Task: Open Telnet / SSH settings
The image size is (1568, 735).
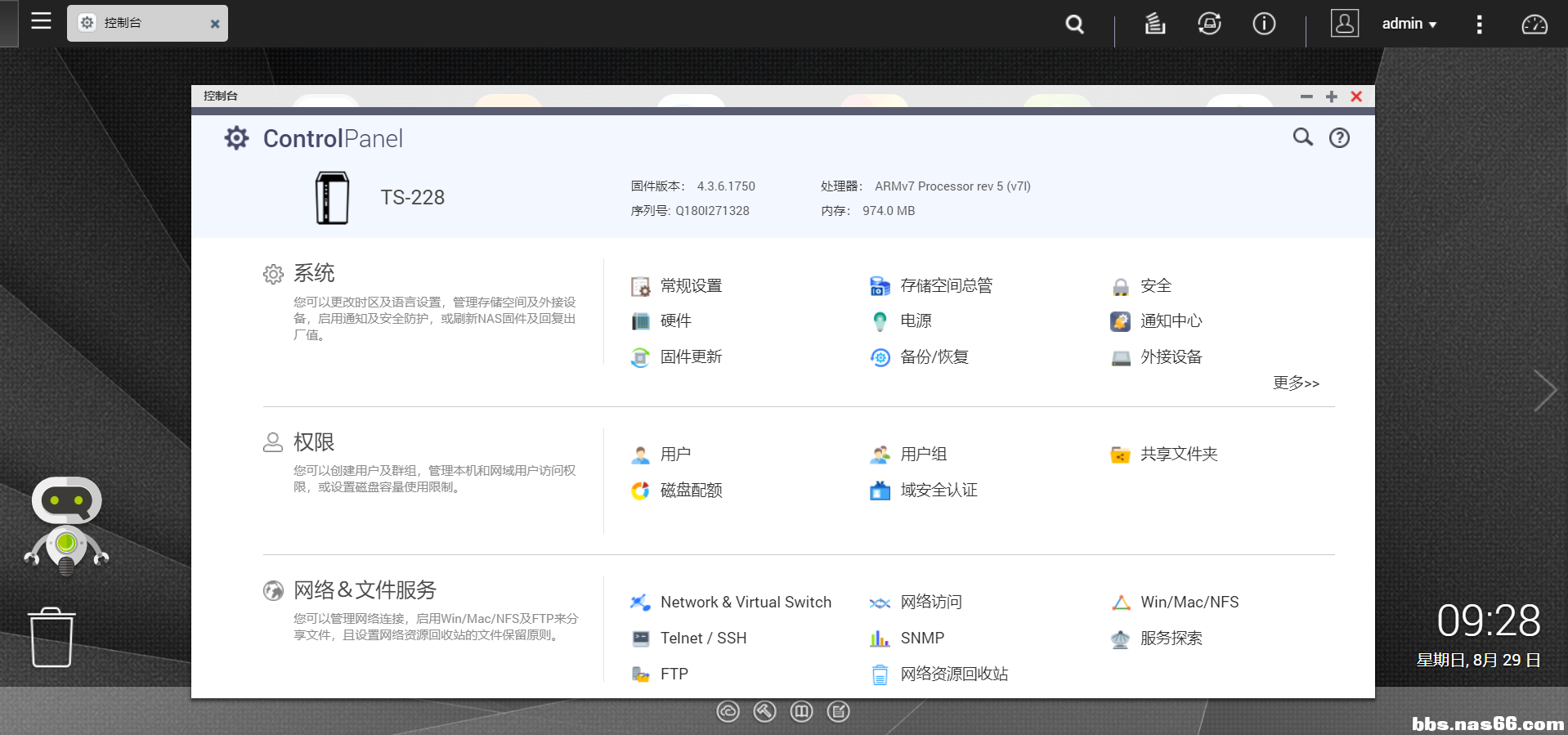Action: (x=702, y=639)
